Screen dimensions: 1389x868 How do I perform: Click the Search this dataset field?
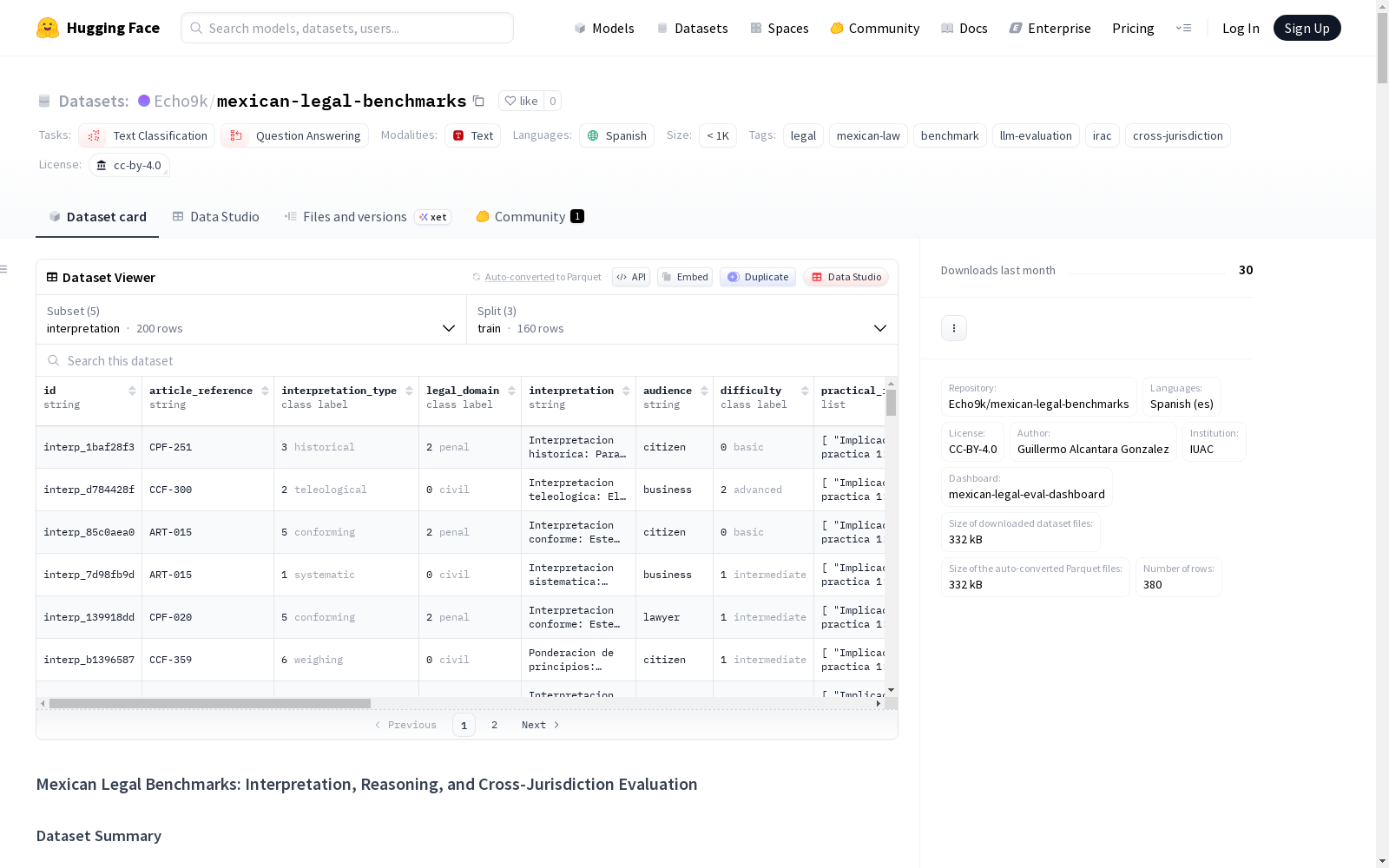tap(467, 360)
